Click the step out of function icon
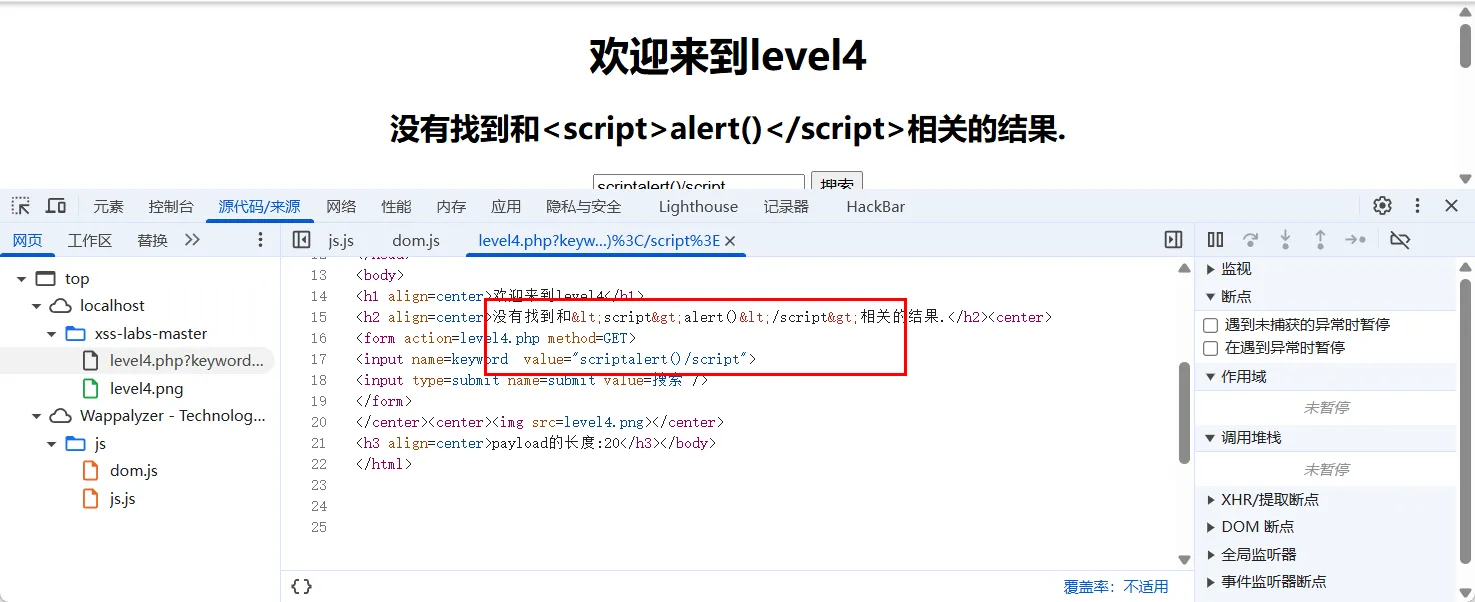1475x602 pixels. click(x=1320, y=240)
